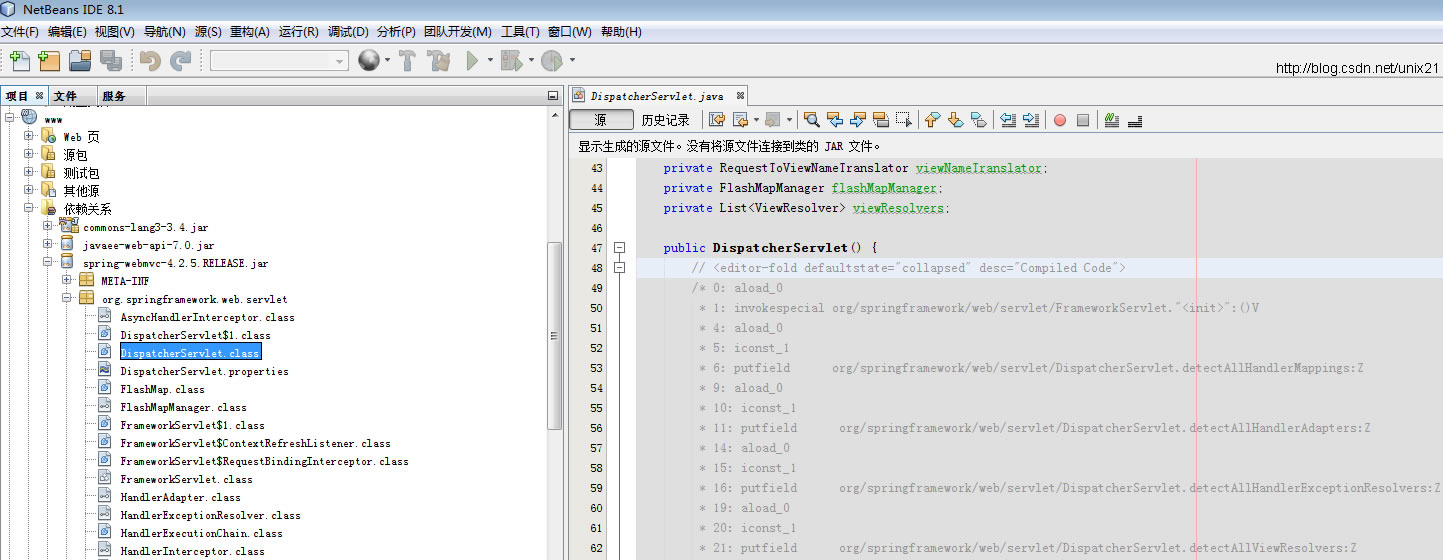Open the 重构(A) menu
This screenshot has width=1443, height=560.
[x=249, y=32]
